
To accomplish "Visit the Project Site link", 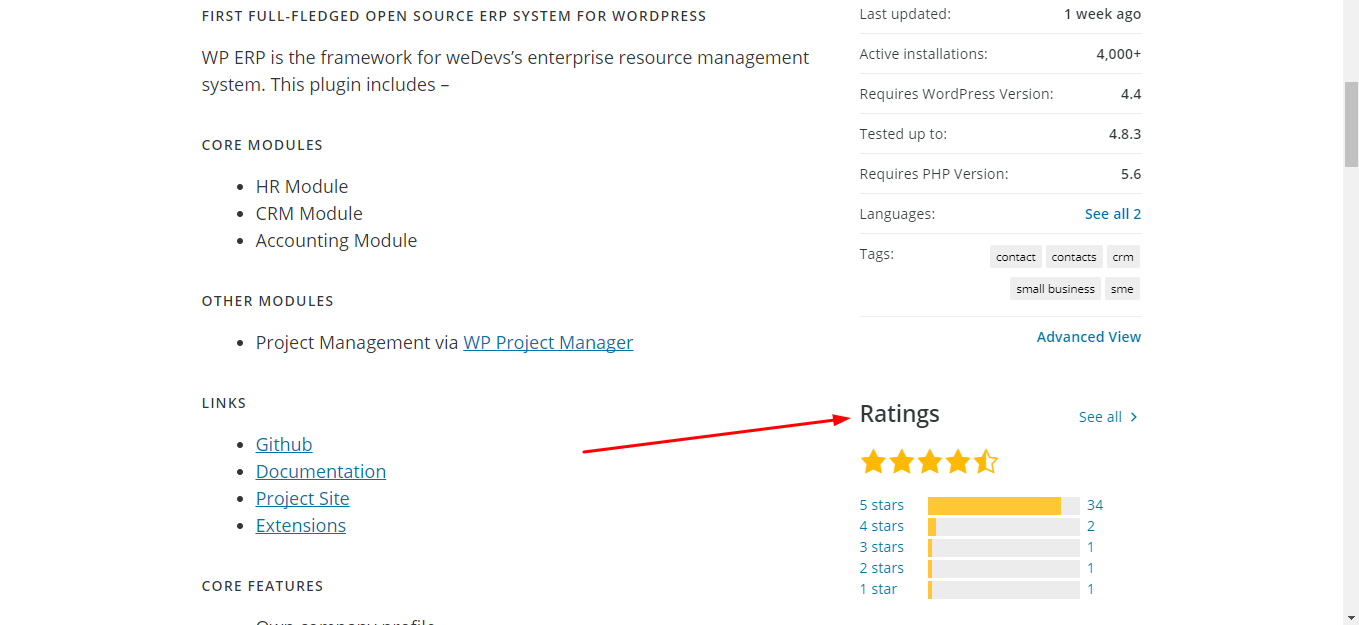I will tap(303, 498).
